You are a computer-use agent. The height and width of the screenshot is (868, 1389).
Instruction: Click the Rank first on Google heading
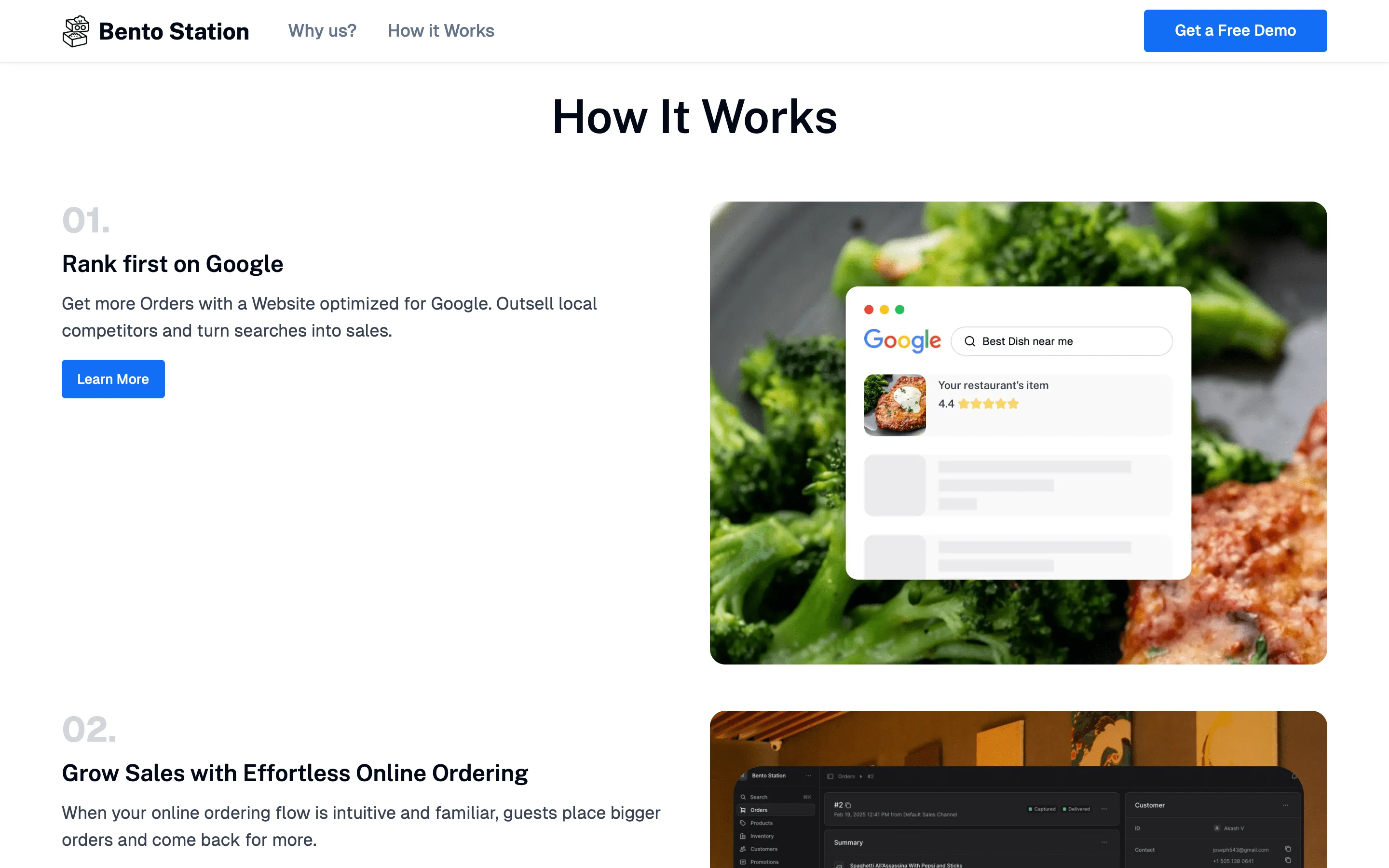(172, 264)
